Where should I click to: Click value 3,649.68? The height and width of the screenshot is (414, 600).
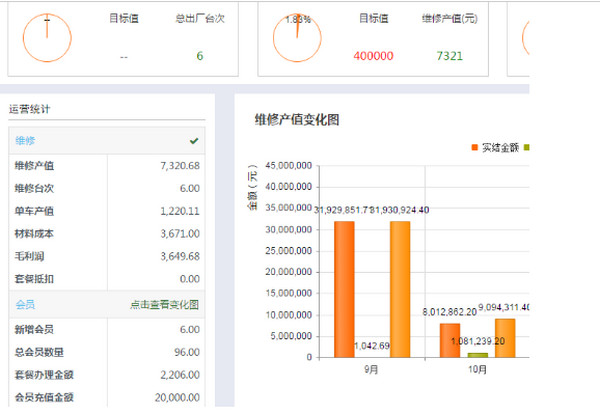180,256
